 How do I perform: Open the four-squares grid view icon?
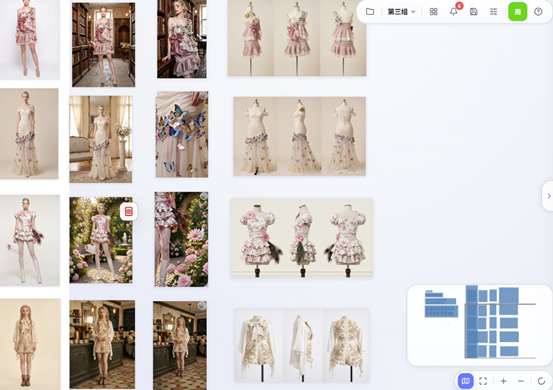coord(433,12)
